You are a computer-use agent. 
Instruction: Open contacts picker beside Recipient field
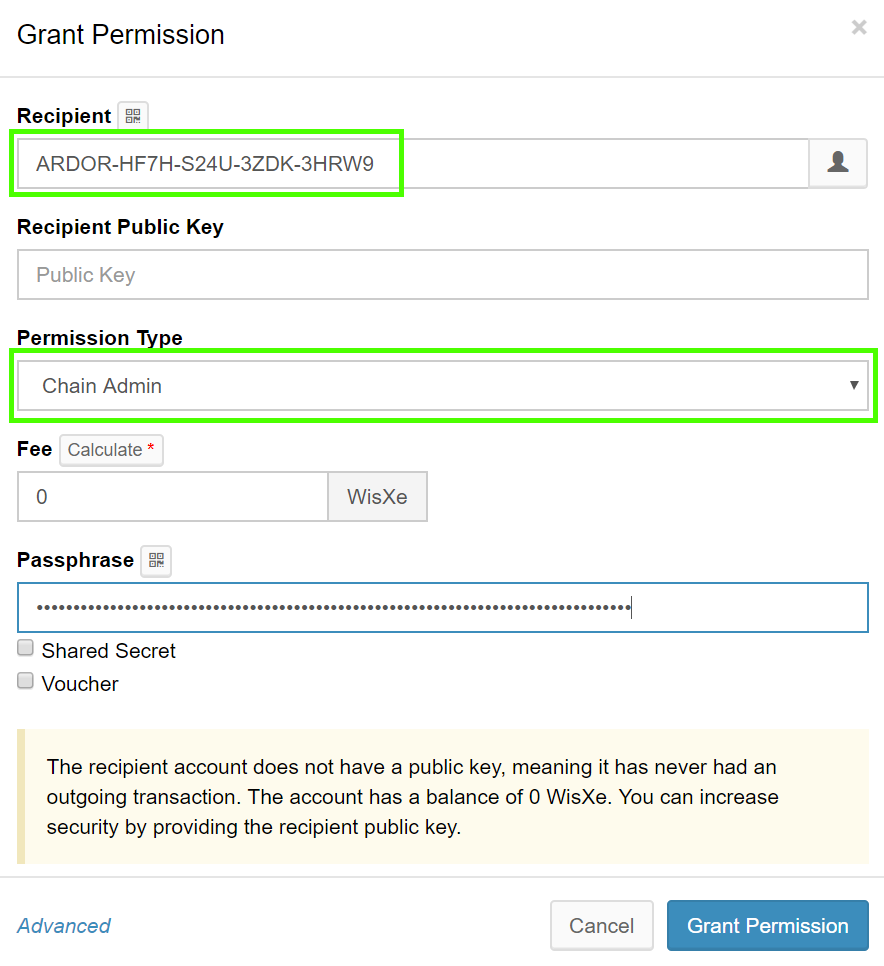838,164
